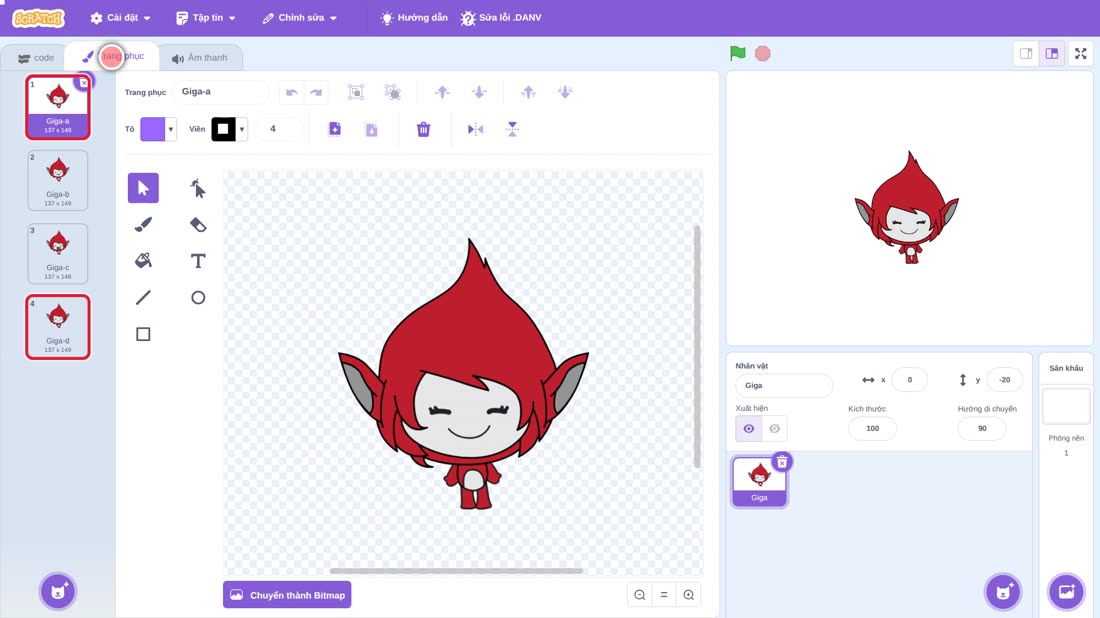The width and height of the screenshot is (1100, 618).
Task: Select the Brush tool
Action: click(x=143, y=224)
